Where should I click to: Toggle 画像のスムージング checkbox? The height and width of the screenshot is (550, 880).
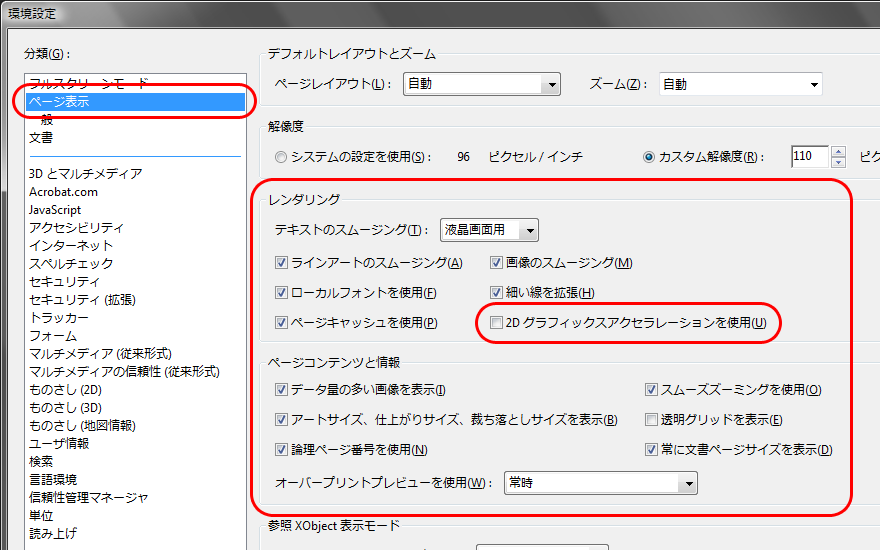(496, 263)
